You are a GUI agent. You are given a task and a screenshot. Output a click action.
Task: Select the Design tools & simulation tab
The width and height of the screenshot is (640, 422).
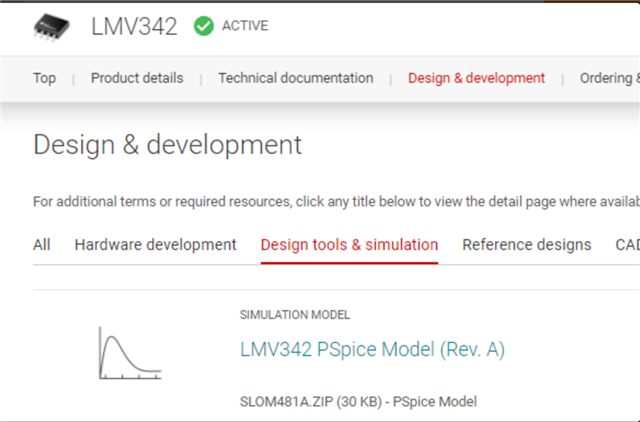coord(349,244)
